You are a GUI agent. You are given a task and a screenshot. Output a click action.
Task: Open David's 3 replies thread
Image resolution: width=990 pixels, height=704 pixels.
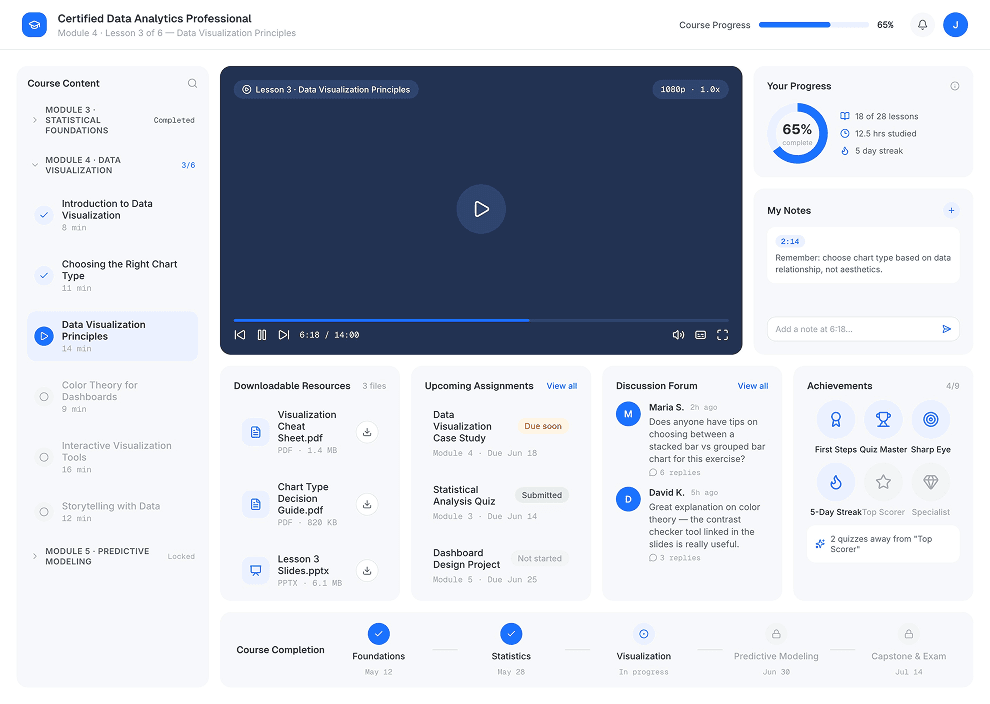tap(675, 558)
